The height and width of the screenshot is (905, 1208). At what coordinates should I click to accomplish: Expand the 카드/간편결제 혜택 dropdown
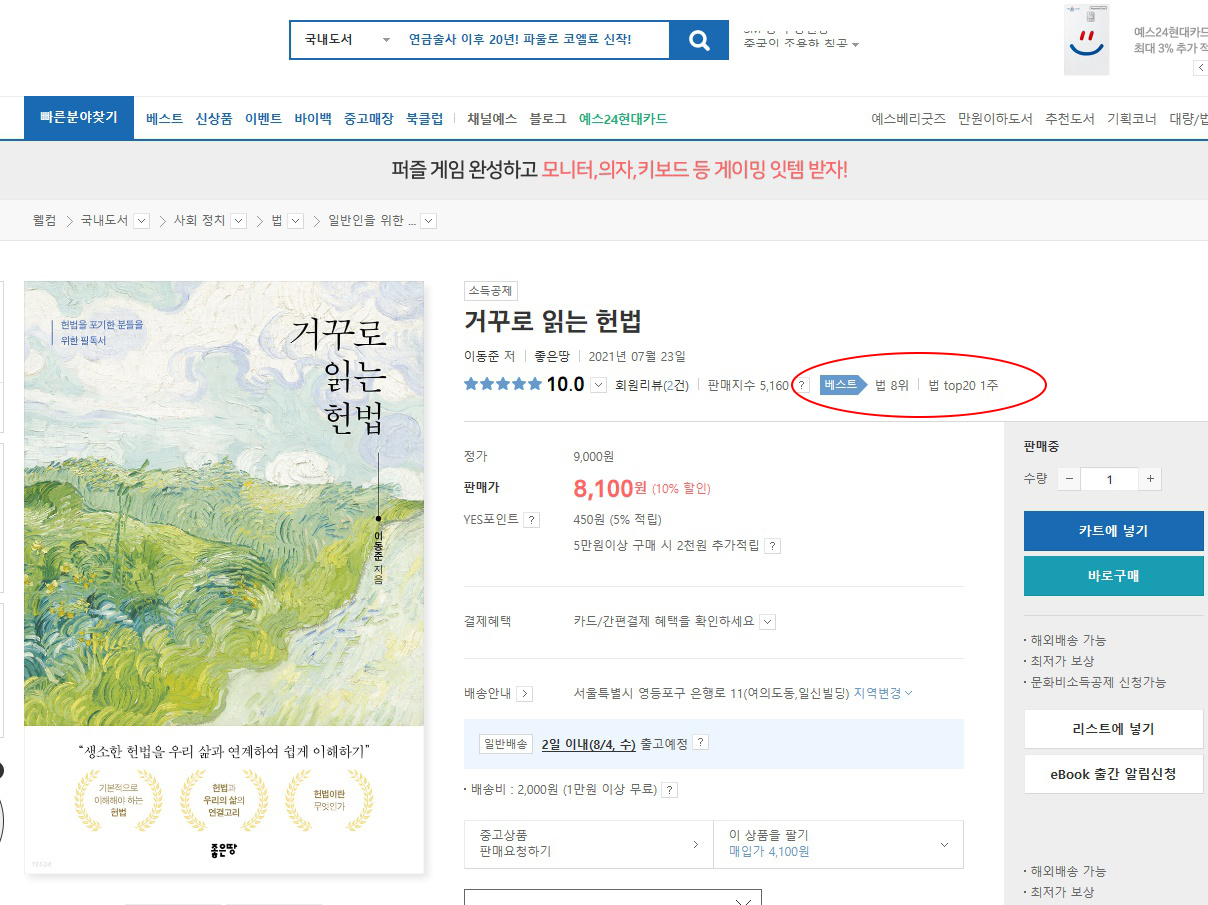[x=768, y=622]
